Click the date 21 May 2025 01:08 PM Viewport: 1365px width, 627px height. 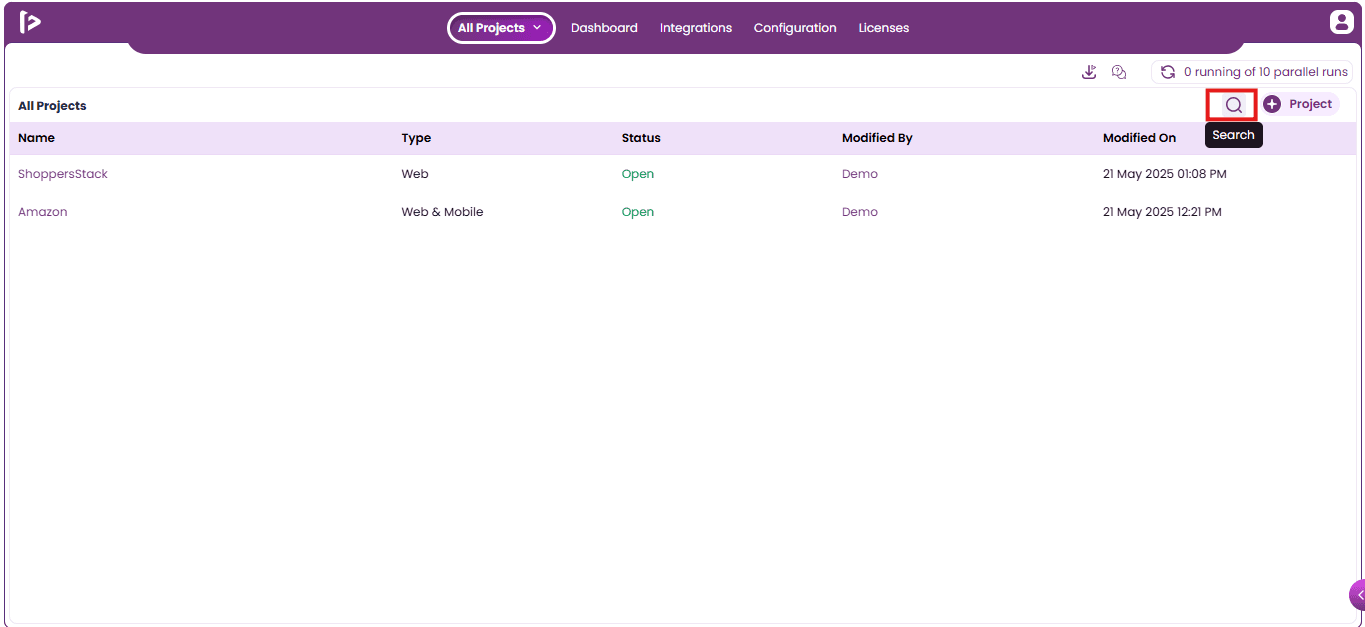coord(1165,174)
